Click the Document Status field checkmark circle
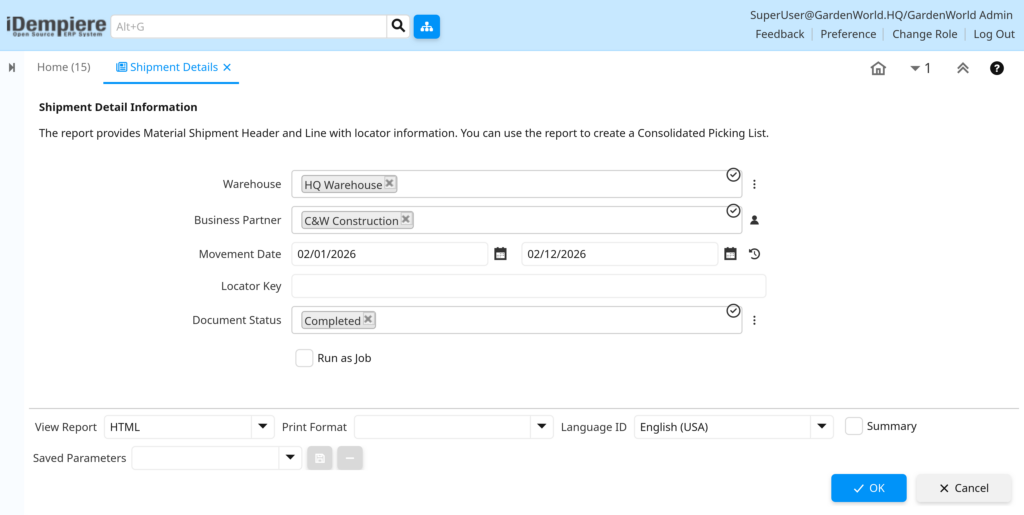Image resolution: width=1024 pixels, height=515 pixels. click(733, 311)
